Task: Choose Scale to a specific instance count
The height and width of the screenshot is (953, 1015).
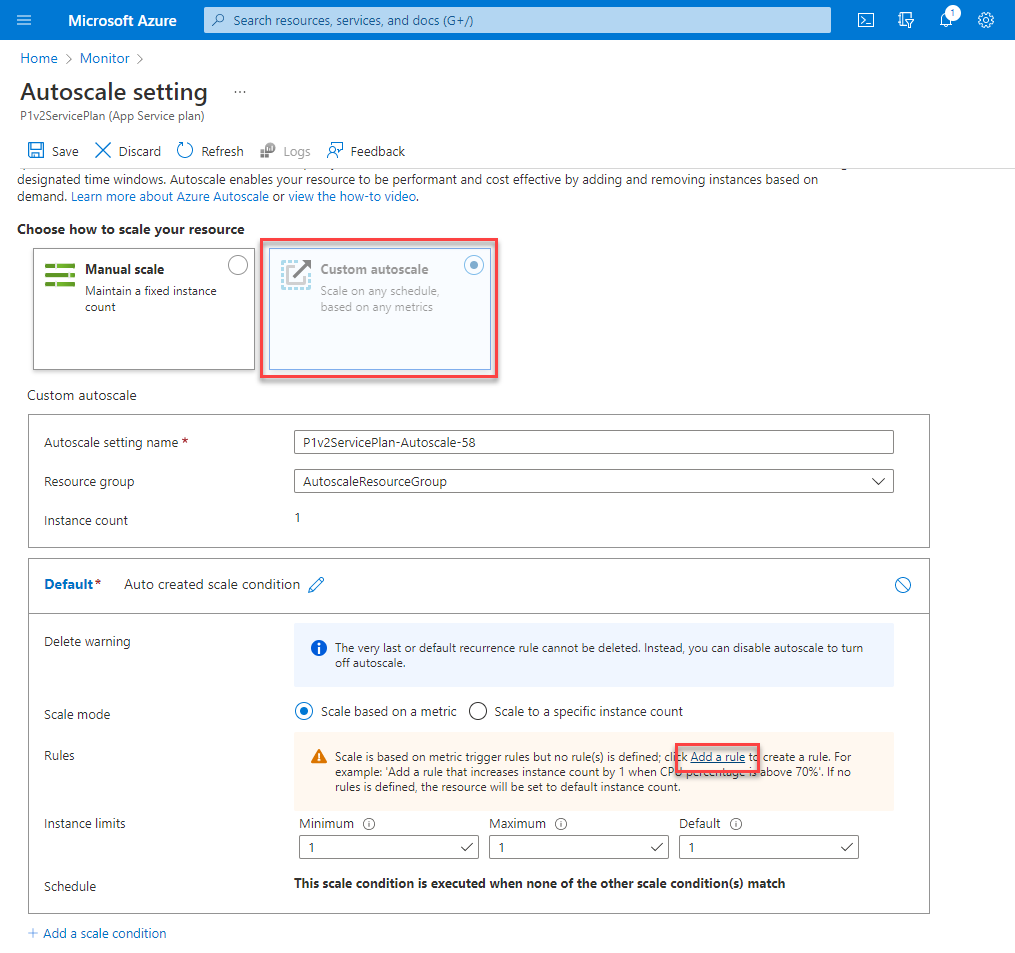Action: (478, 711)
